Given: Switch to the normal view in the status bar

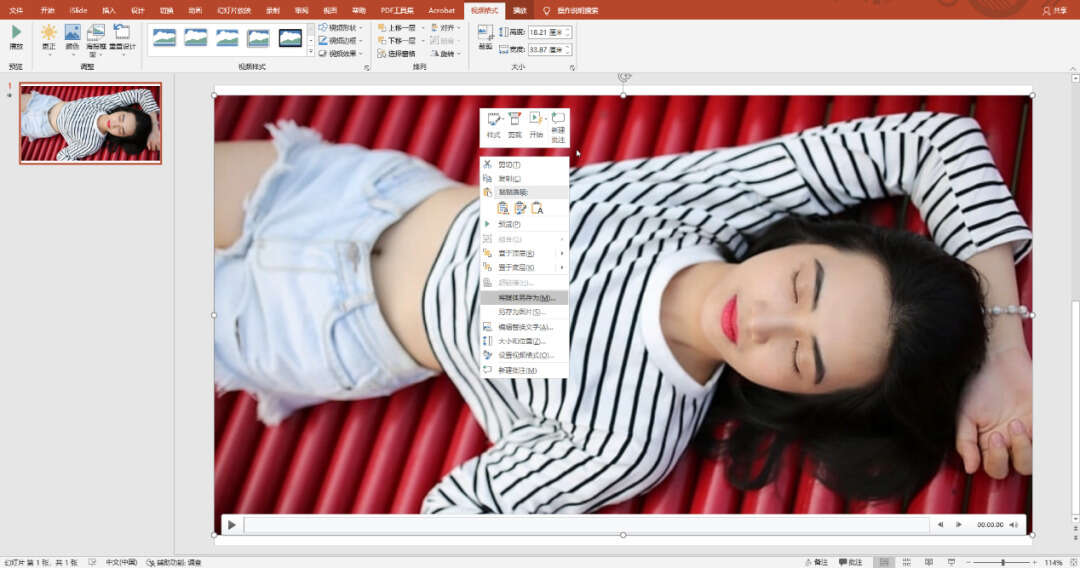Looking at the screenshot, I should click(x=882, y=562).
